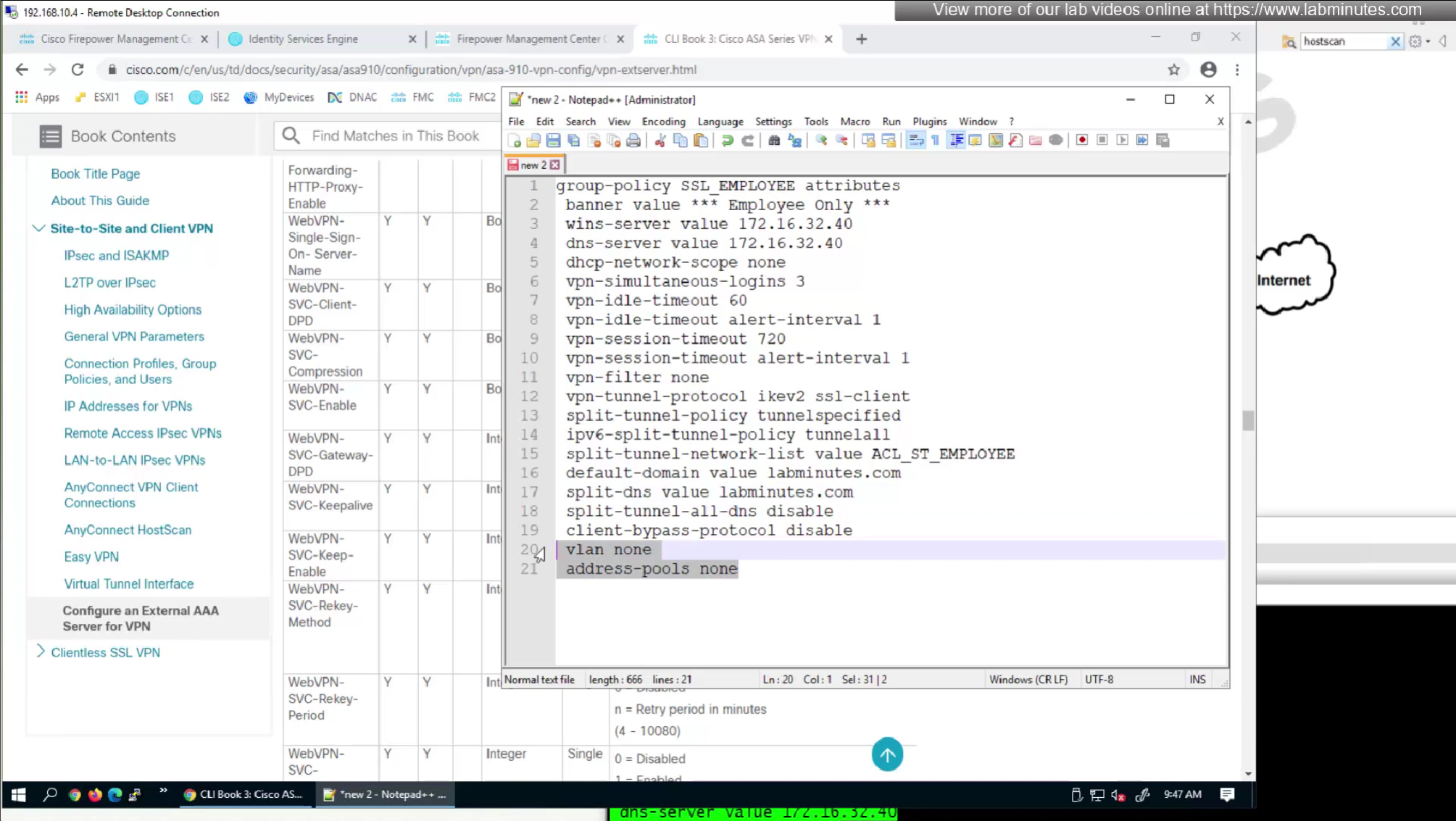Start macro recording with the red dot
The image size is (1456, 821).
click(x=1081, y=141)
